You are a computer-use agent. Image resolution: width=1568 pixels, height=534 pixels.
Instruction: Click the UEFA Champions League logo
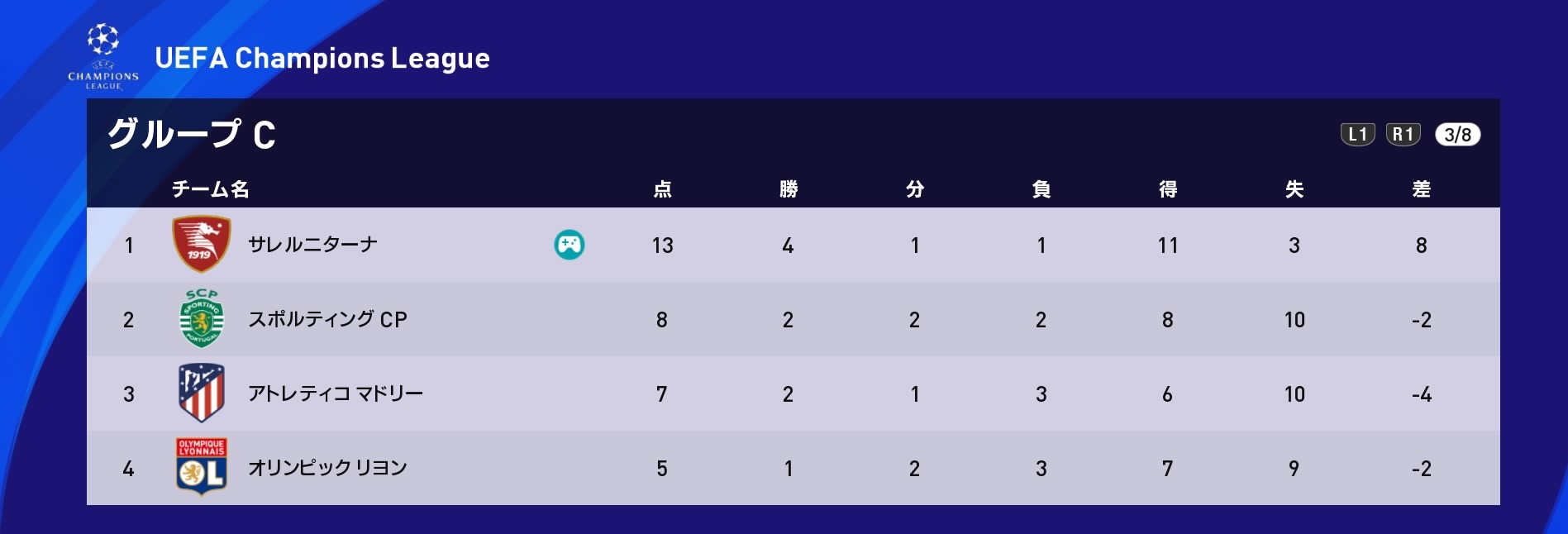pos(103,57)
